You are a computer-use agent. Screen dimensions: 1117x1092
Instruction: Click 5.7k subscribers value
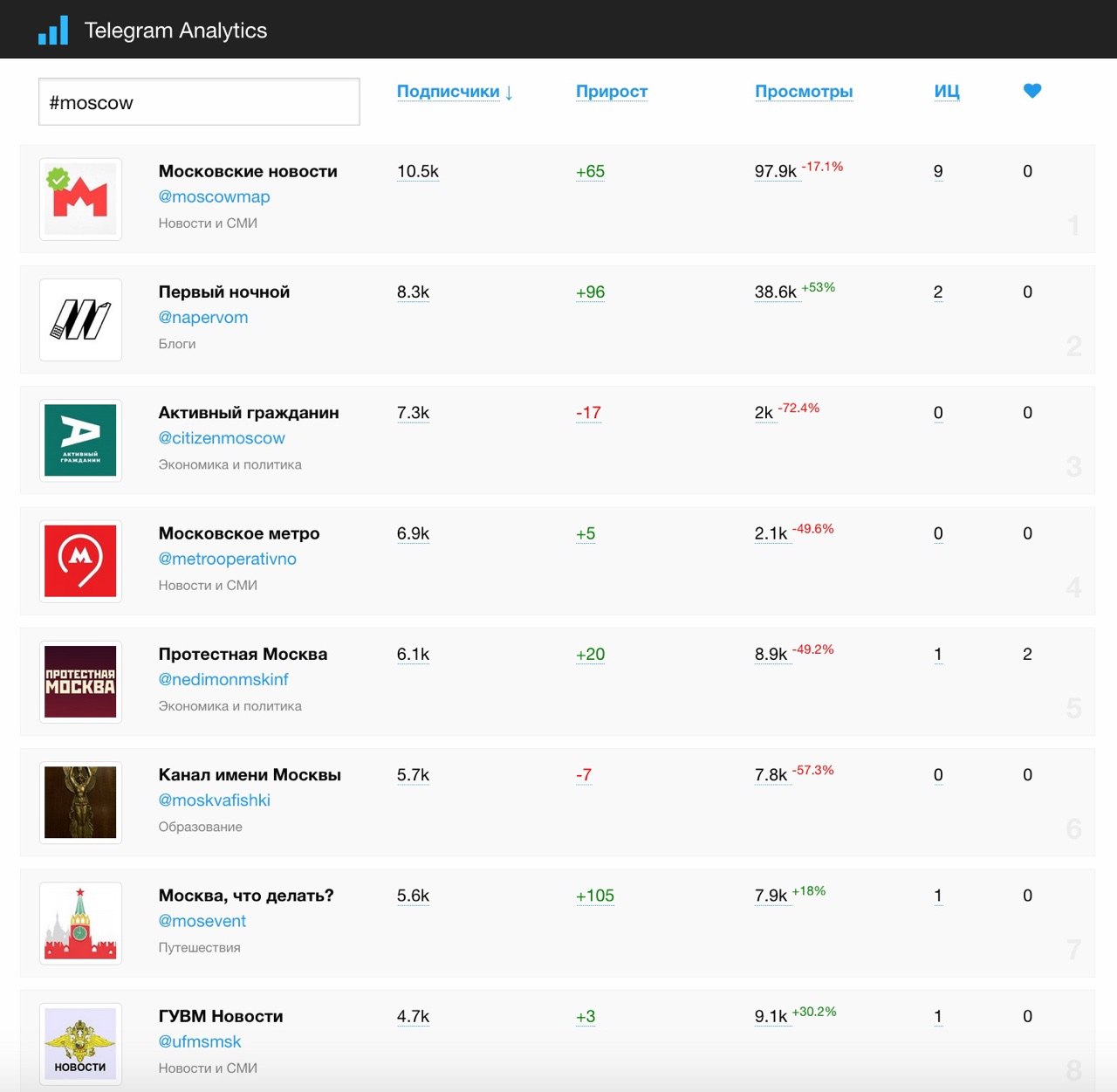pos(413,775)
